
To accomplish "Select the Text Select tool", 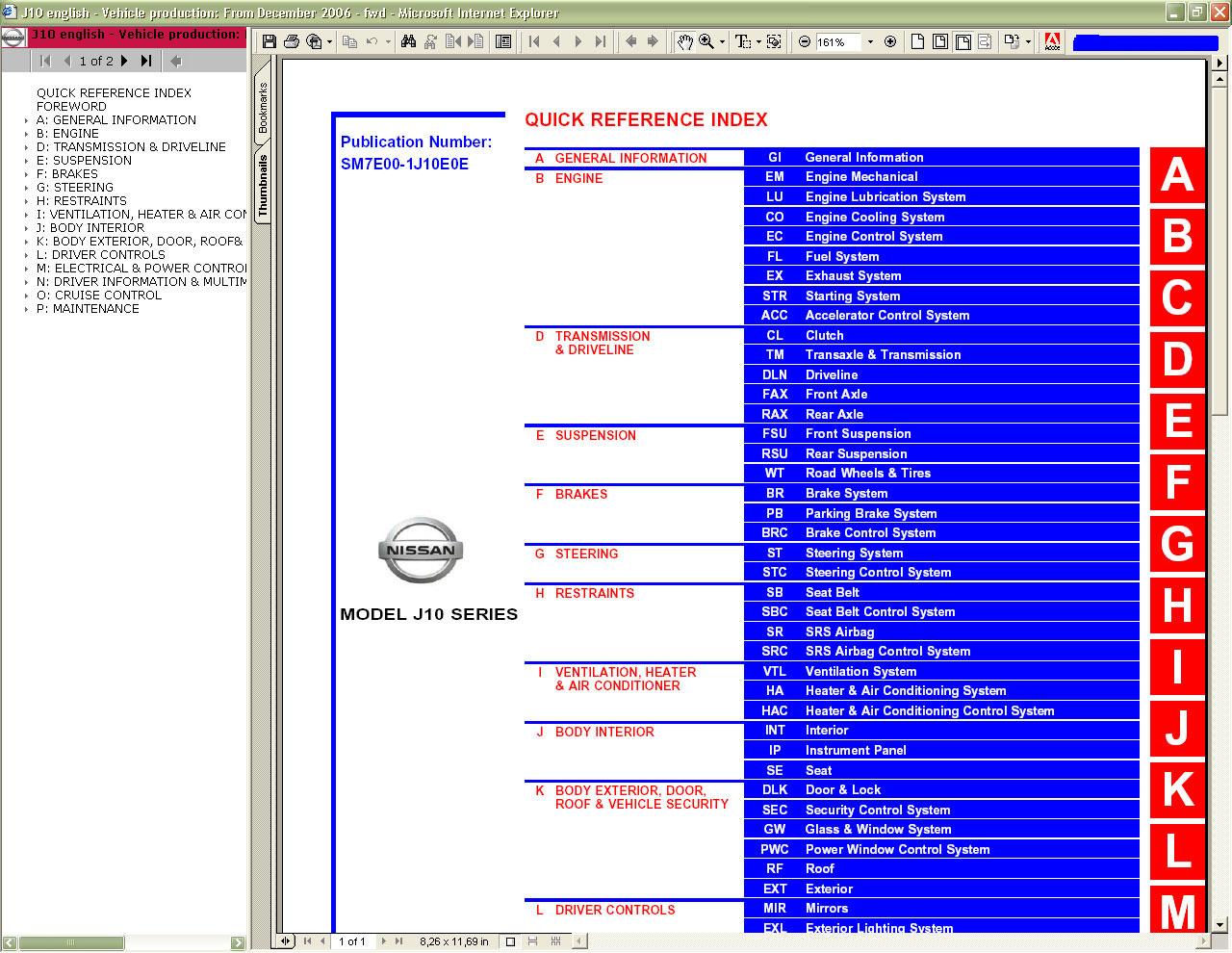I will click(743, 41).
